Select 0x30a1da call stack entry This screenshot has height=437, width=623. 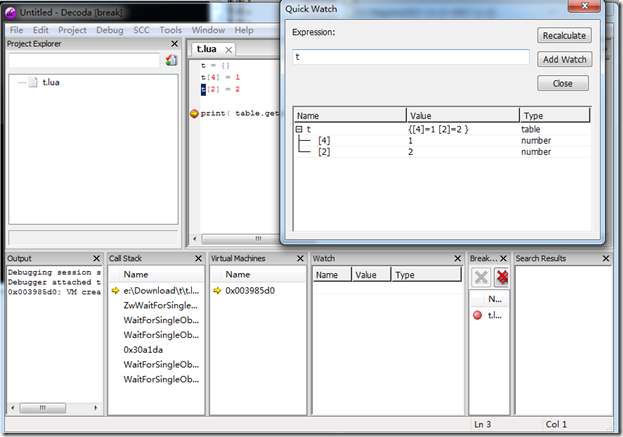tap(143, 350)
